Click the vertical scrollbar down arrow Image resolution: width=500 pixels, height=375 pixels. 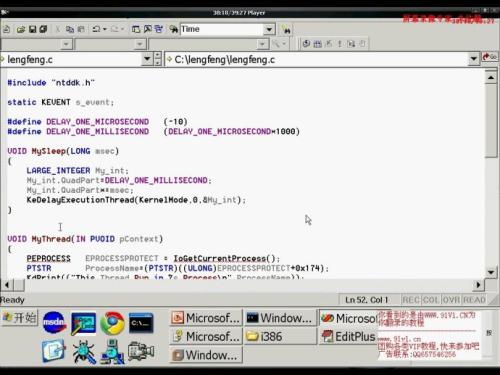(491, 272)
